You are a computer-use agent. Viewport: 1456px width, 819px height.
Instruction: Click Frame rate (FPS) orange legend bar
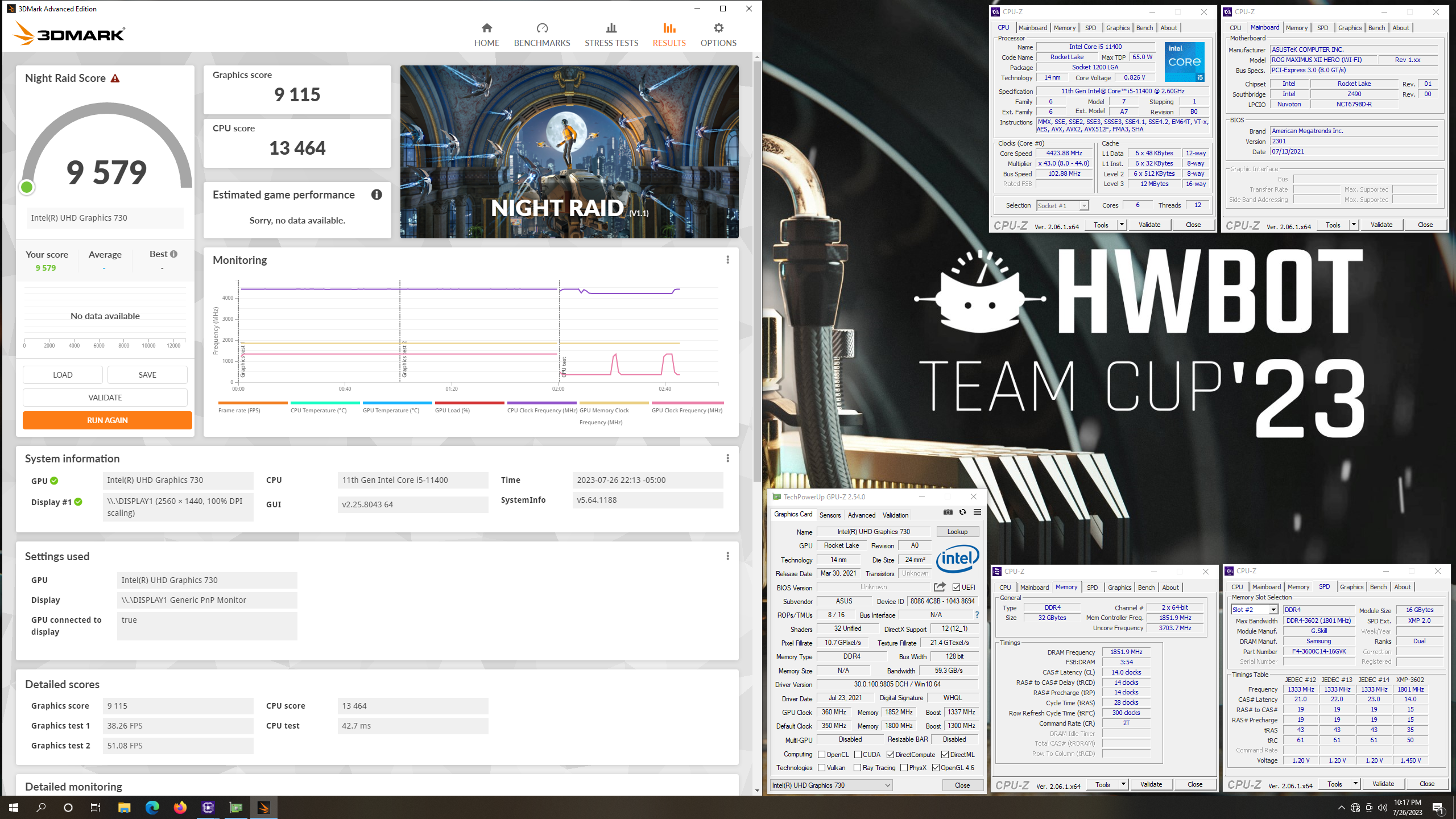(253, 403)
